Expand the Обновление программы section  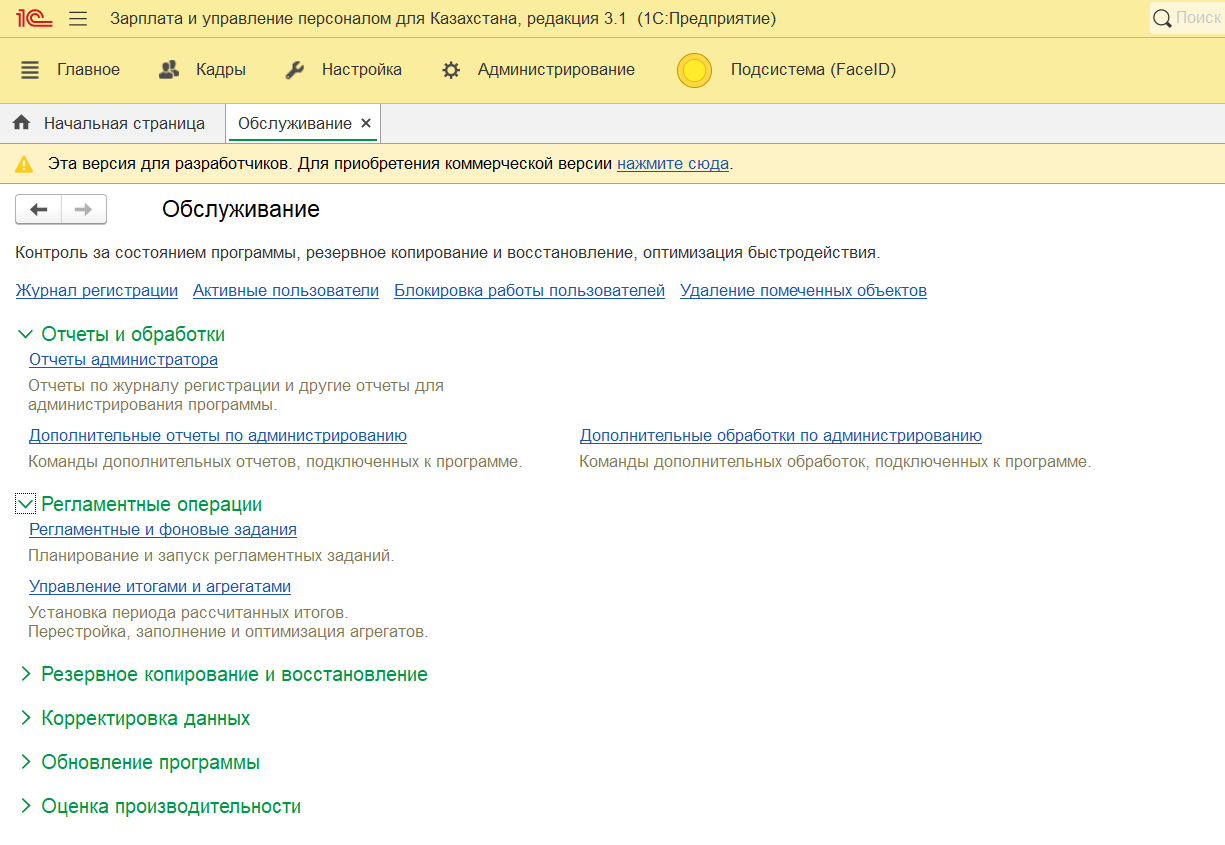coord(25,763)
